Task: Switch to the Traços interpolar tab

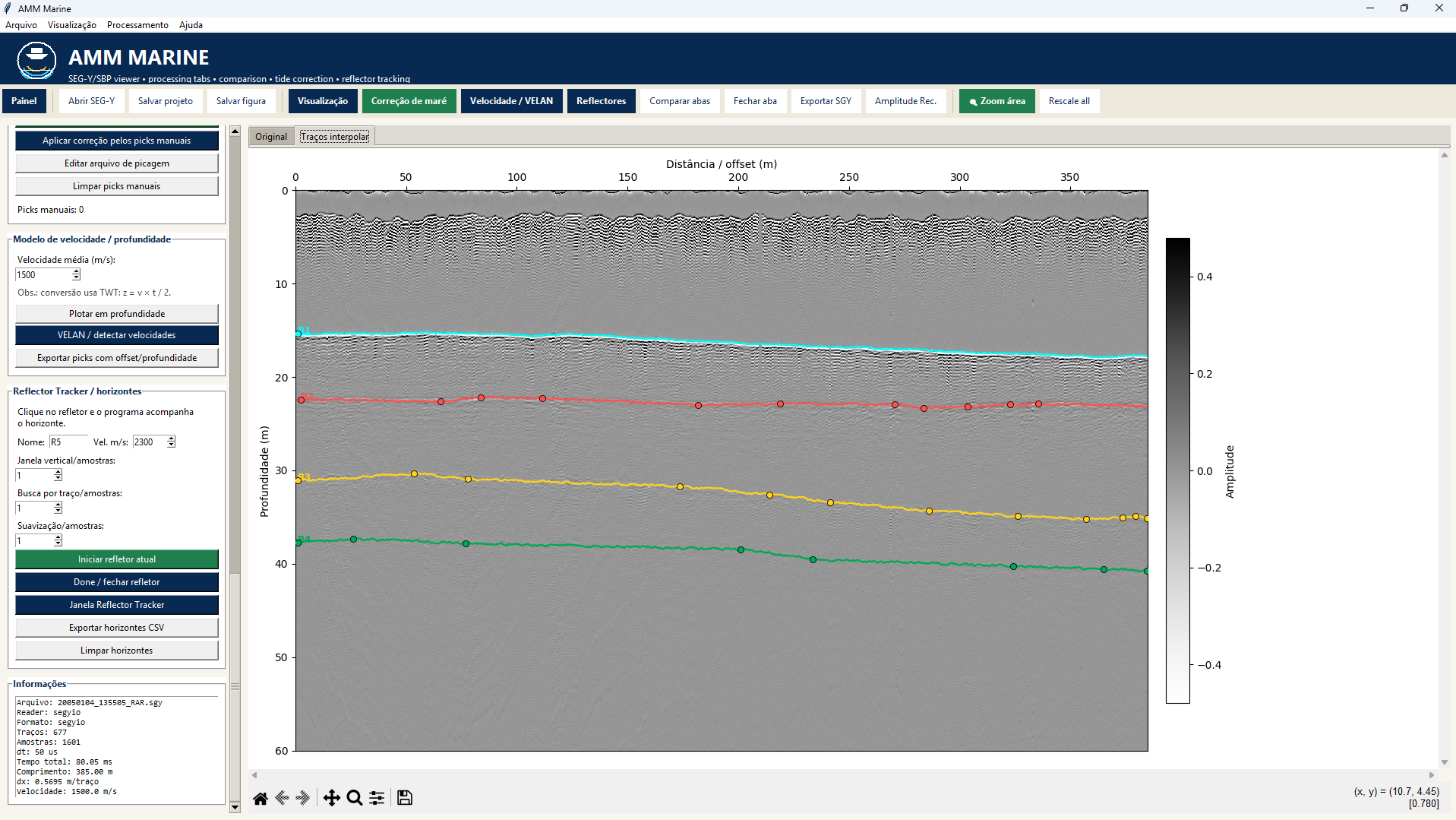Action: 335,137
